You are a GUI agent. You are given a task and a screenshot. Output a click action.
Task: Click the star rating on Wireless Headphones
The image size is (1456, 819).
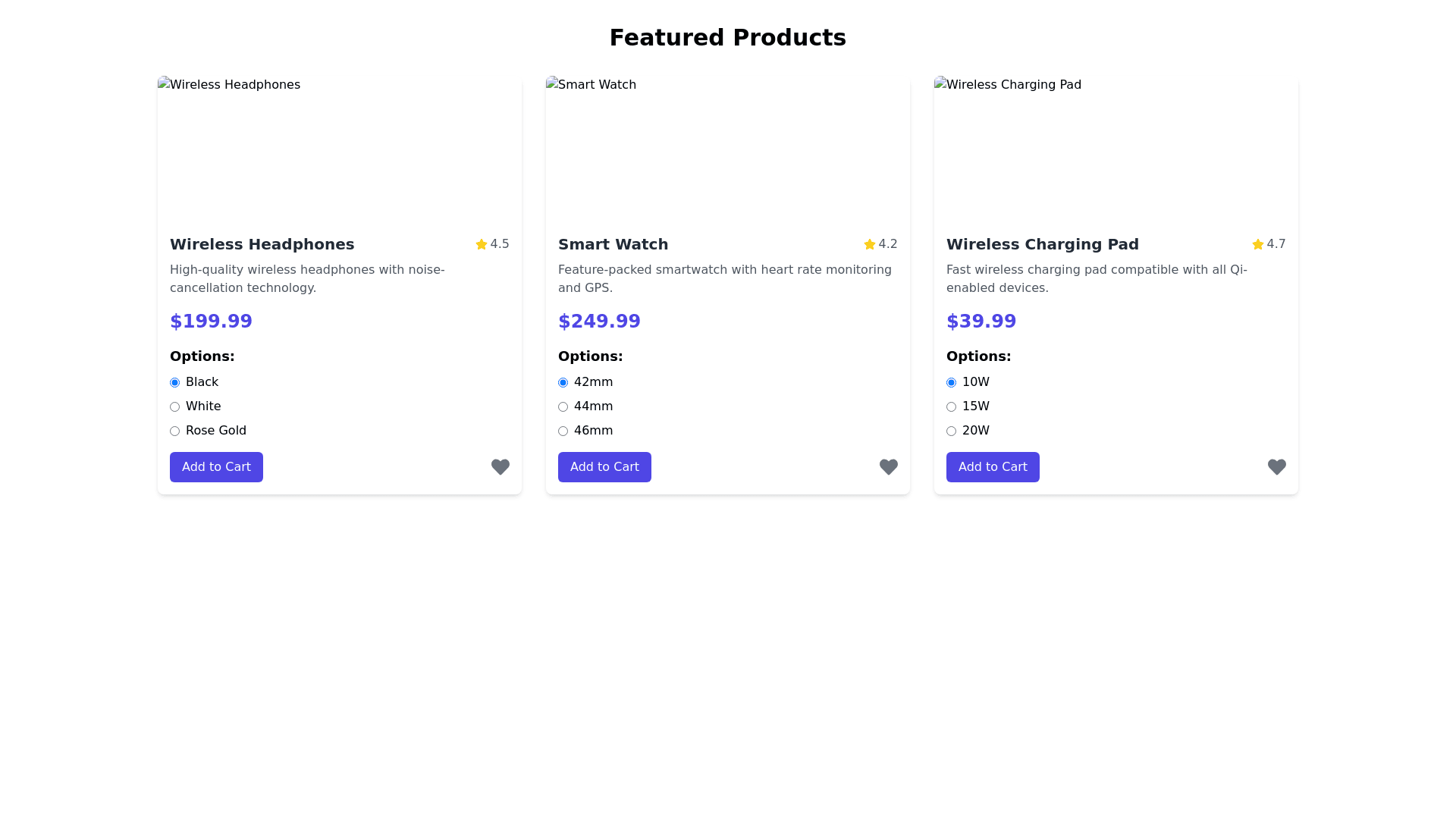coord(482,244)
